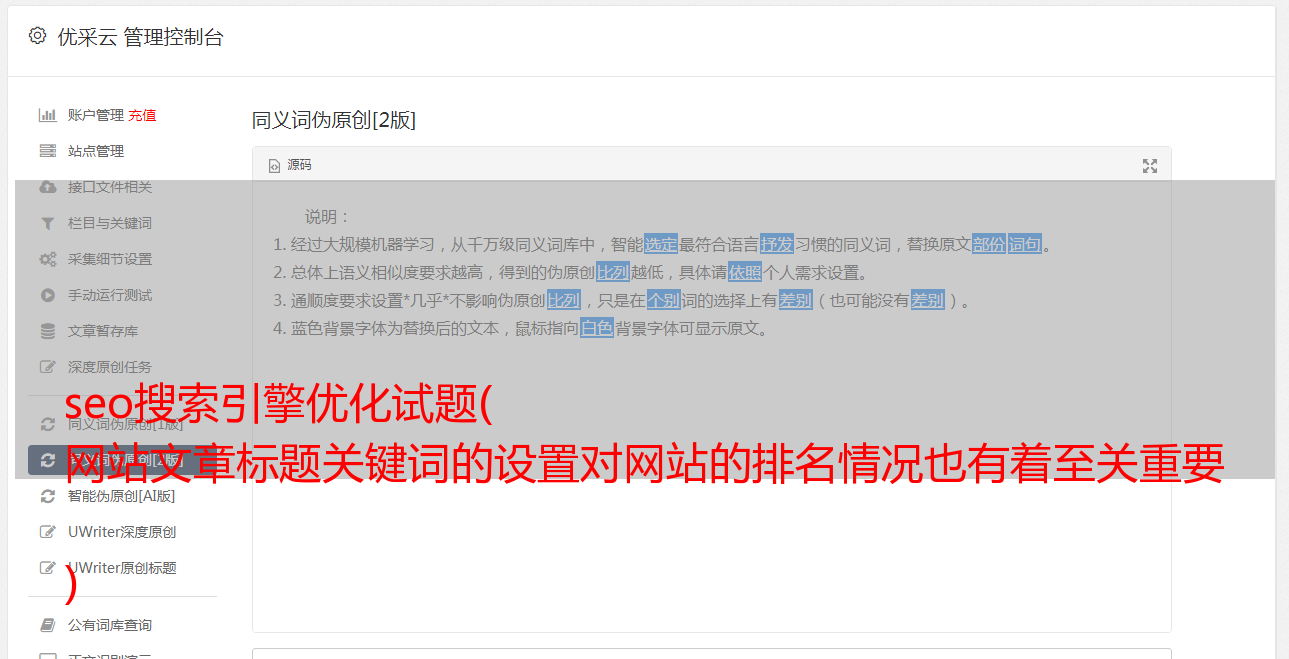Toggle 源码 source code view

[x=290, y=165]
